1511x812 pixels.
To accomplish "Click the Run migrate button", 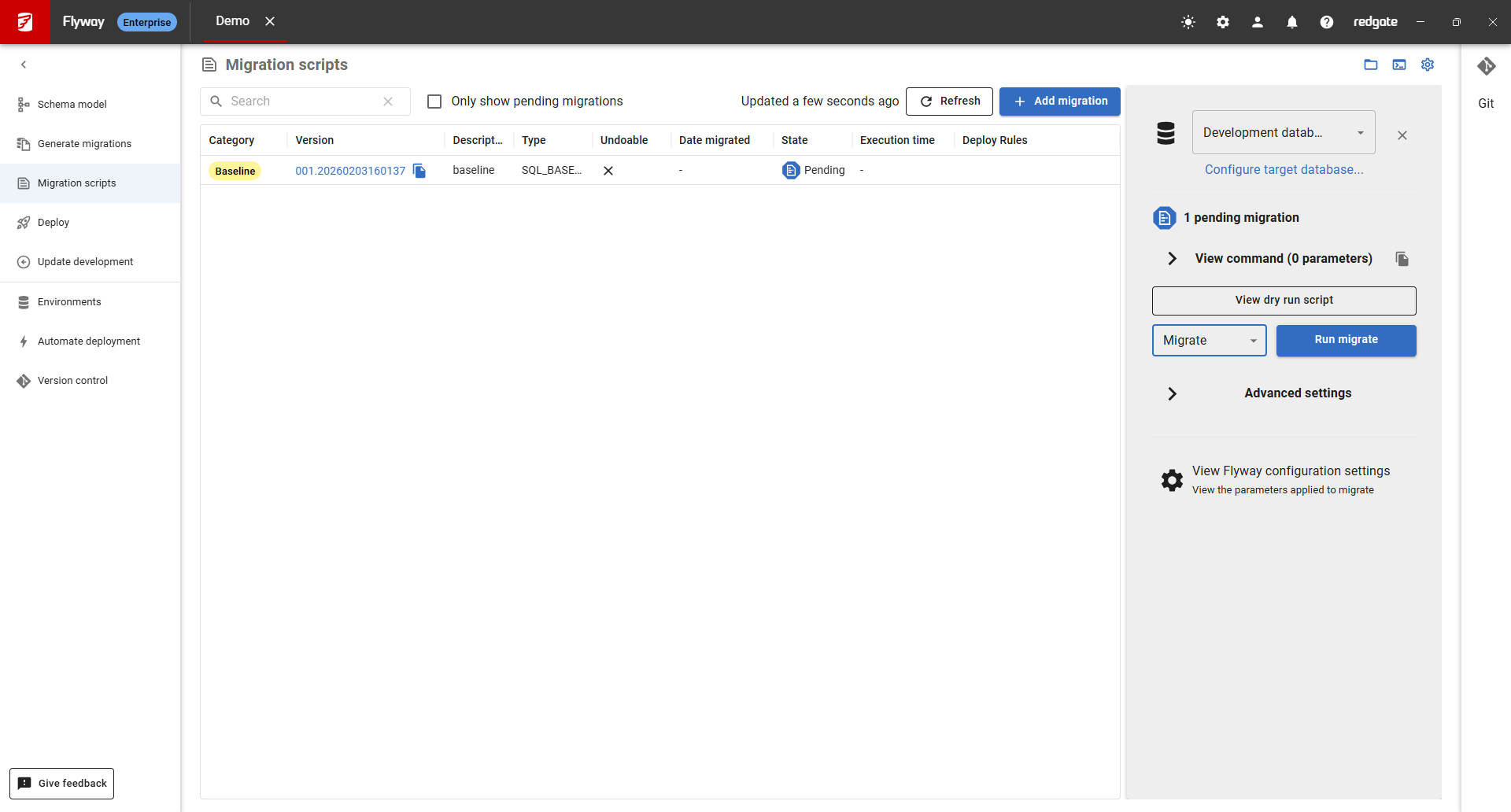I will point(1346,340).
